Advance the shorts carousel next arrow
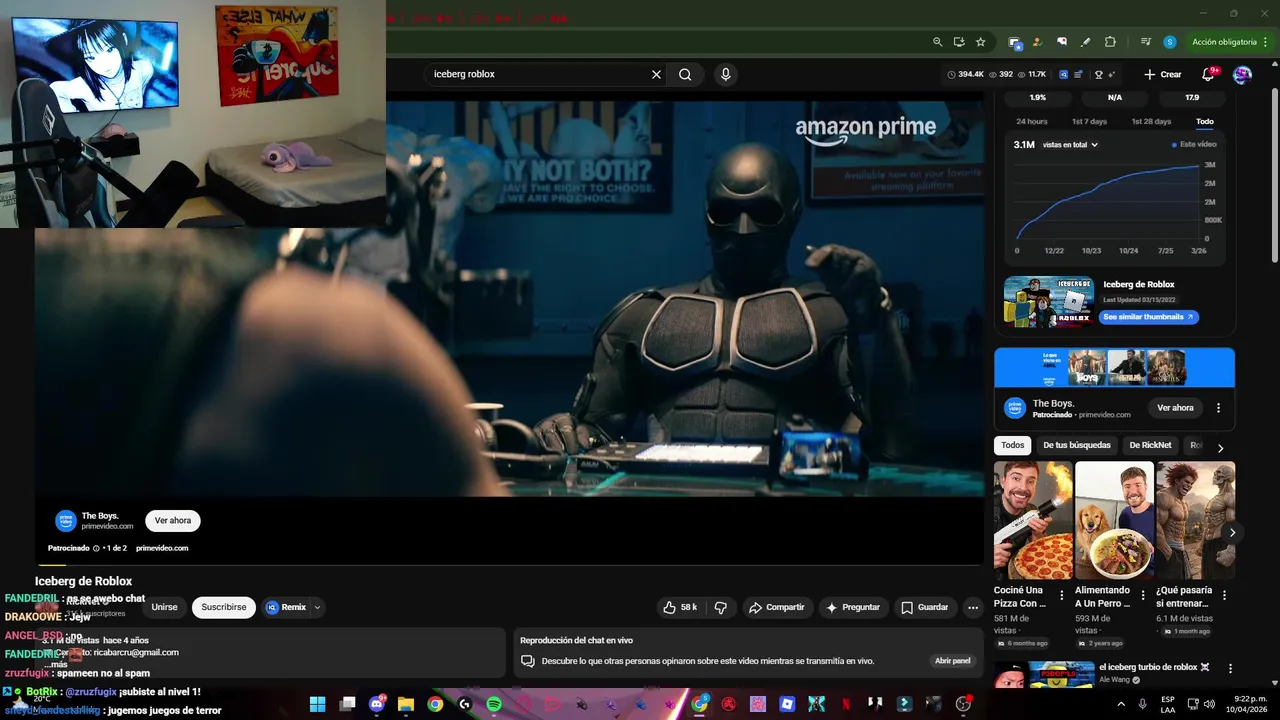Image resolution: width=1280 pixels, height=720 pixels. point(1232,533)
